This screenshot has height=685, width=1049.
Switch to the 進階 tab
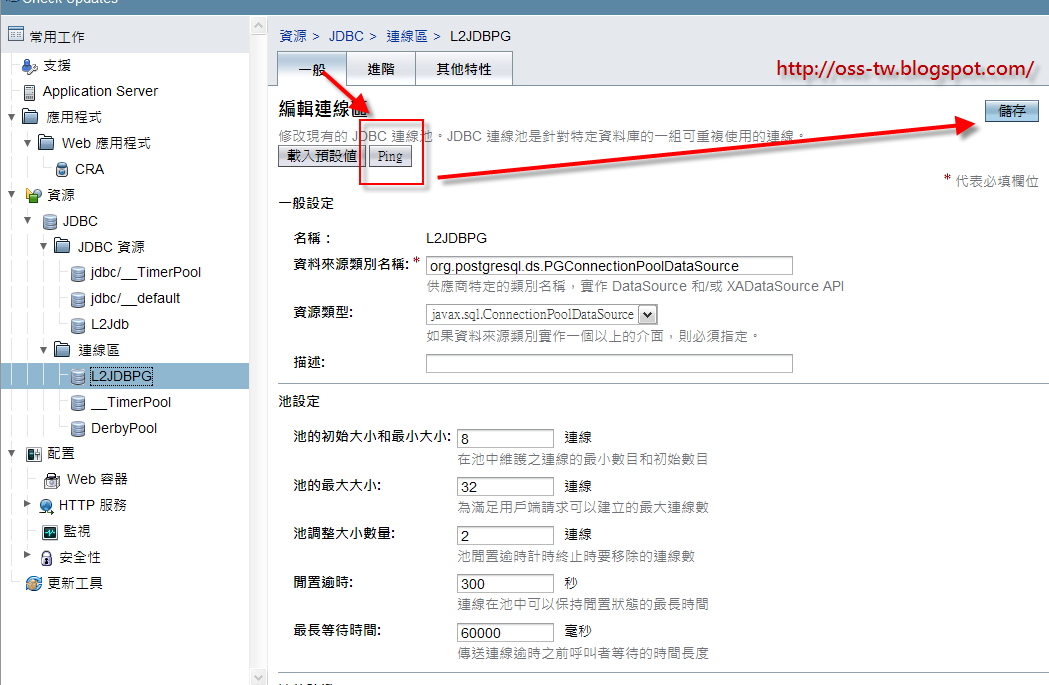pos(381,69)
